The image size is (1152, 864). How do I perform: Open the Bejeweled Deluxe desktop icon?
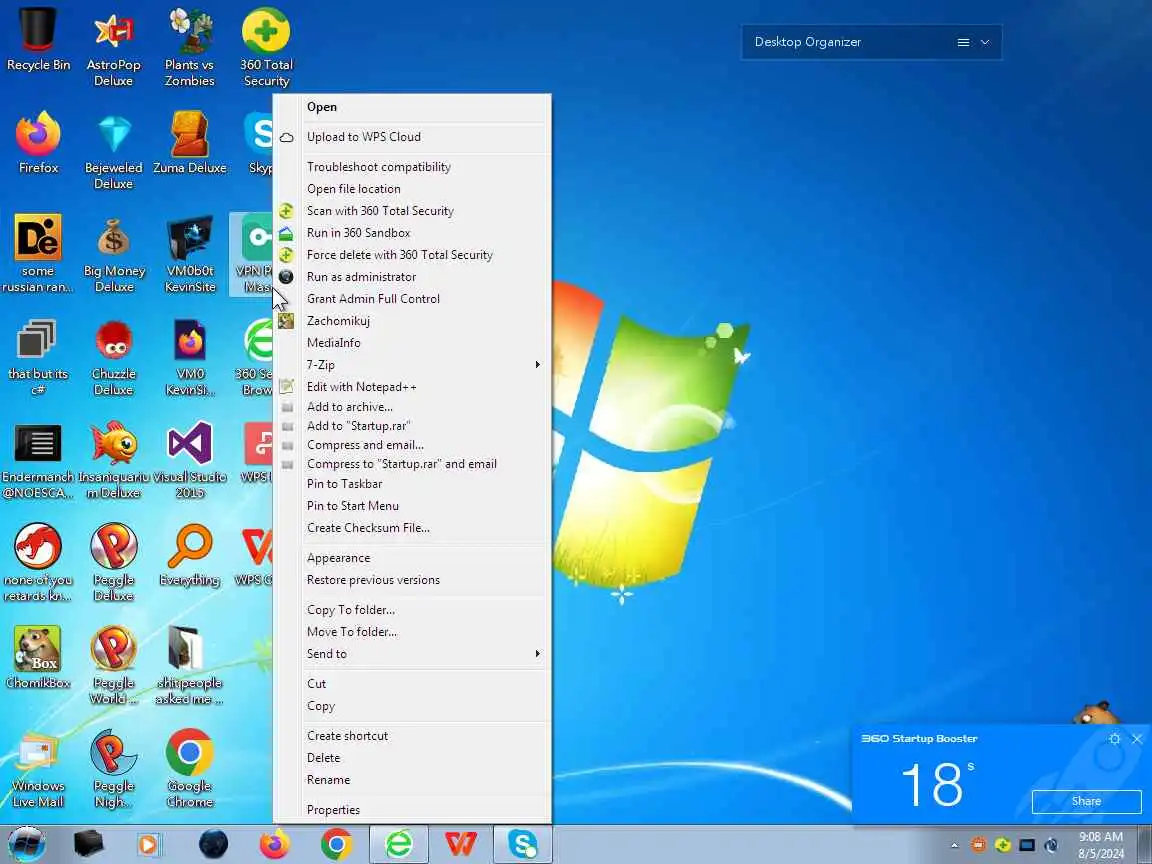pyautogui.click(x=113, y=151)
